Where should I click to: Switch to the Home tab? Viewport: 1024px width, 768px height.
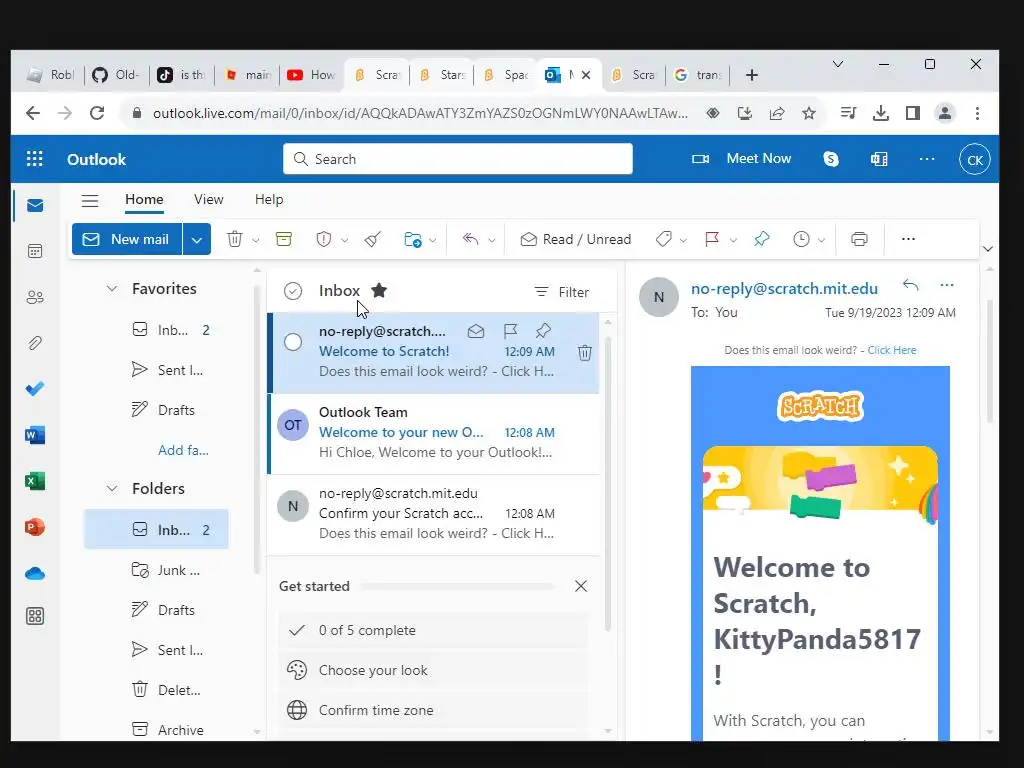(x=144, y=200)
